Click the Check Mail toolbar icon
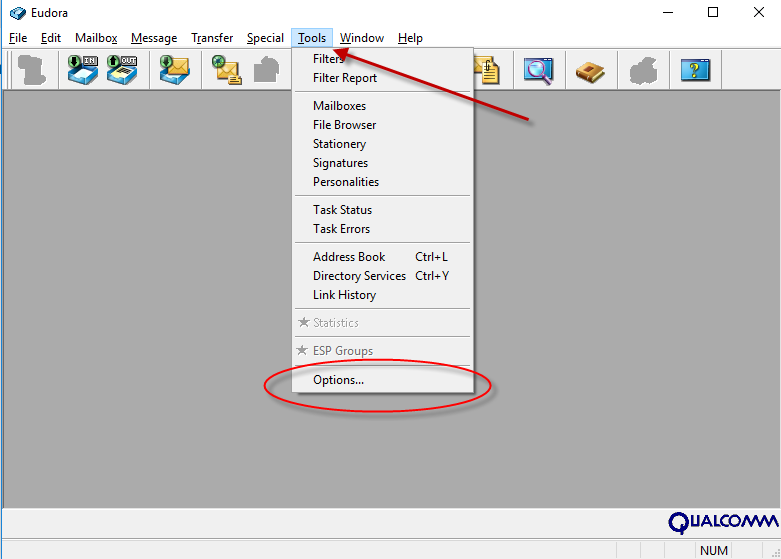 tap(175, 70)
